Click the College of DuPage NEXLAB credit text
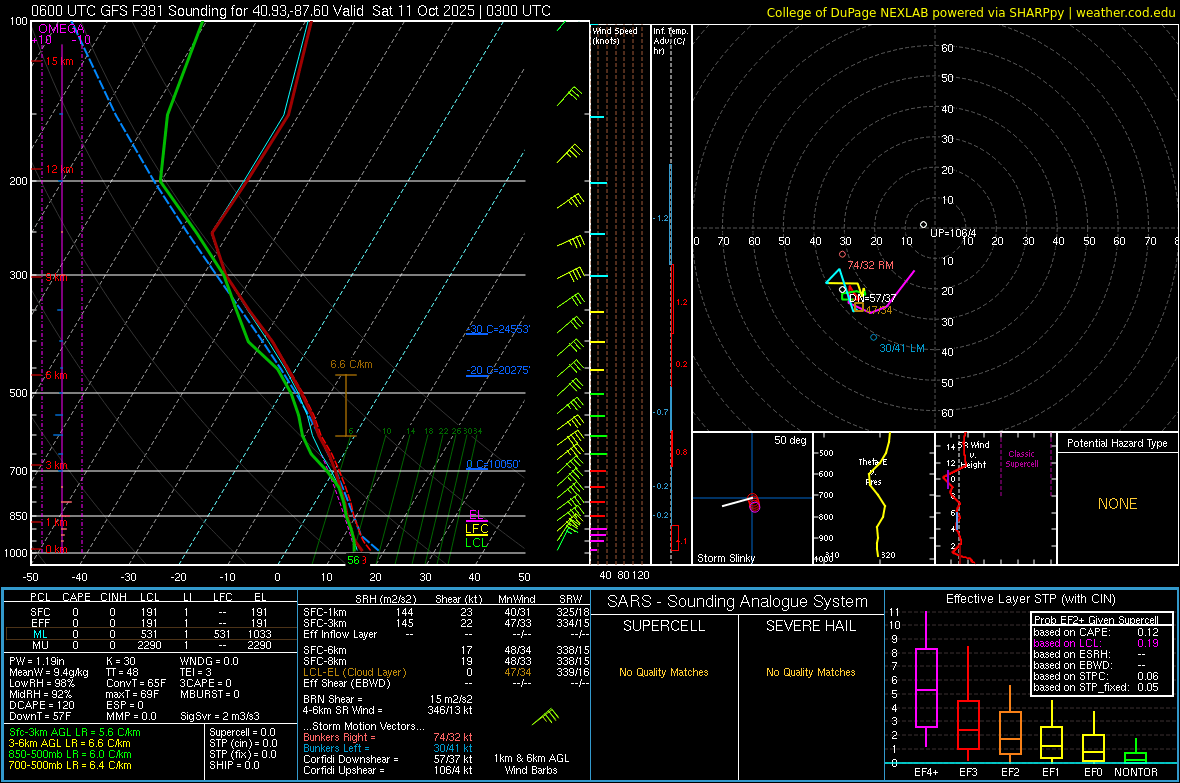Image resolution: width=1180 pixels, height=783 pixels. 971,12
